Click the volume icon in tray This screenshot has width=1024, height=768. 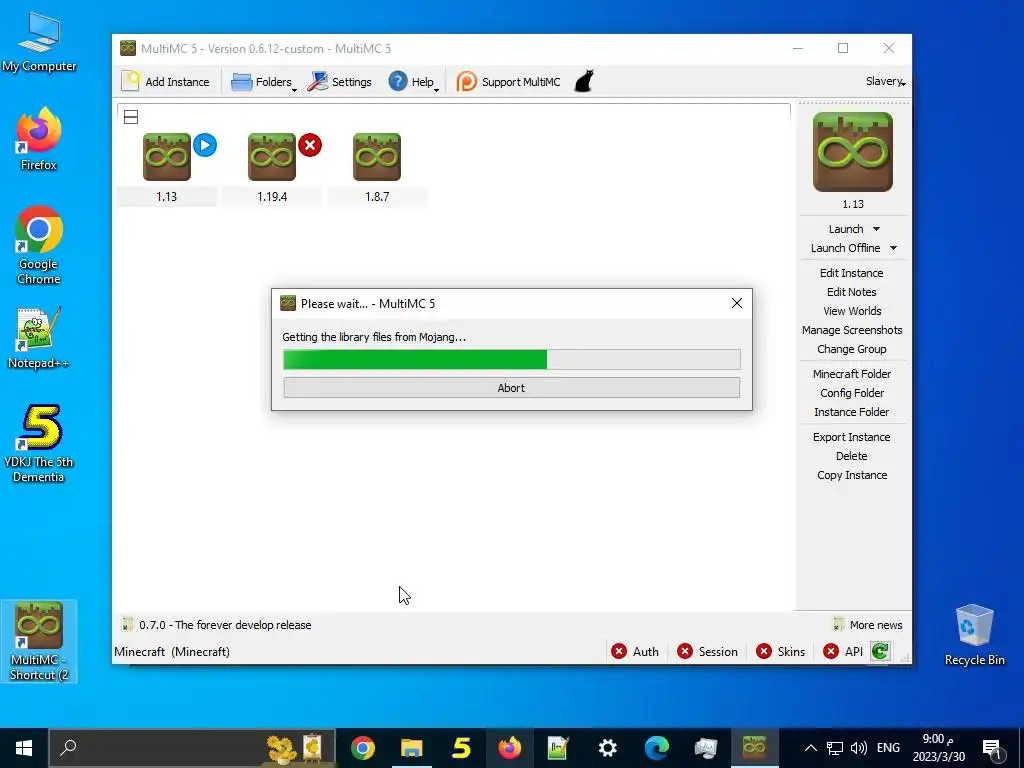coord(859,748)
